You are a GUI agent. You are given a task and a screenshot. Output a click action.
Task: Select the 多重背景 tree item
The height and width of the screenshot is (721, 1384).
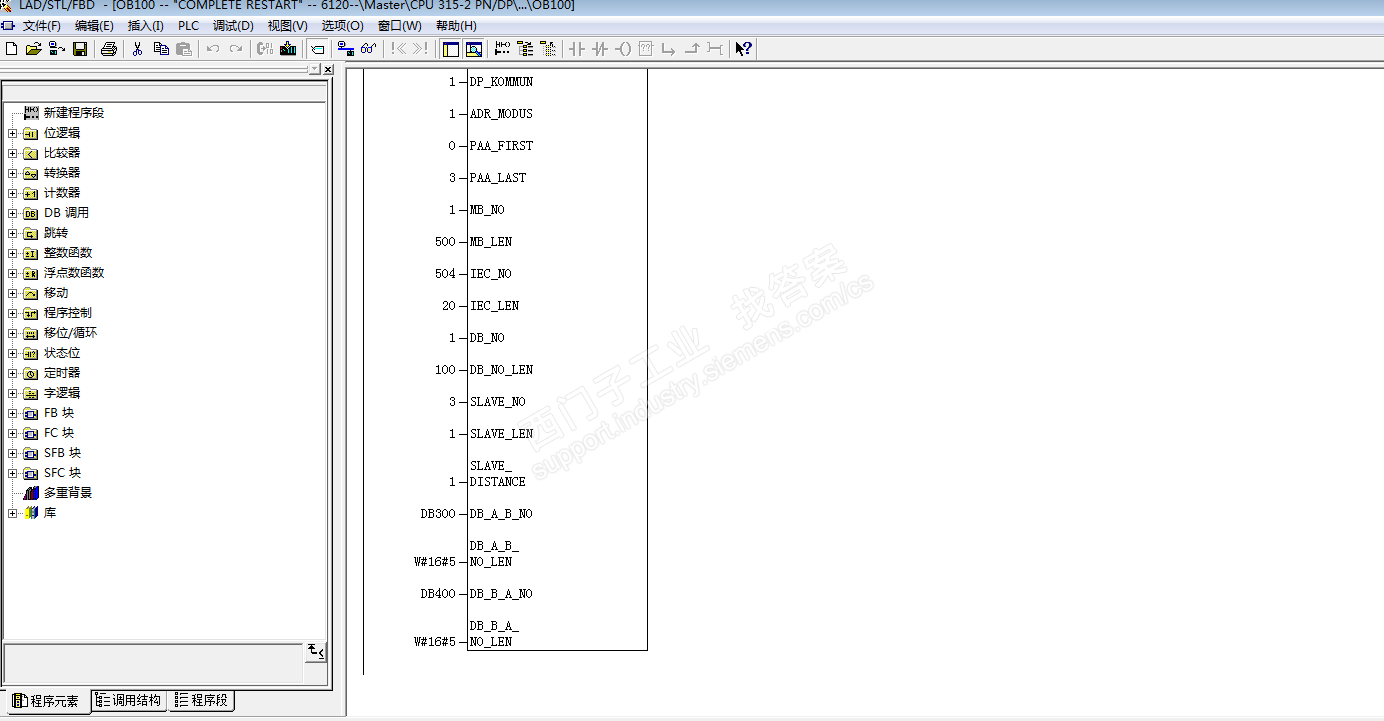68,493
